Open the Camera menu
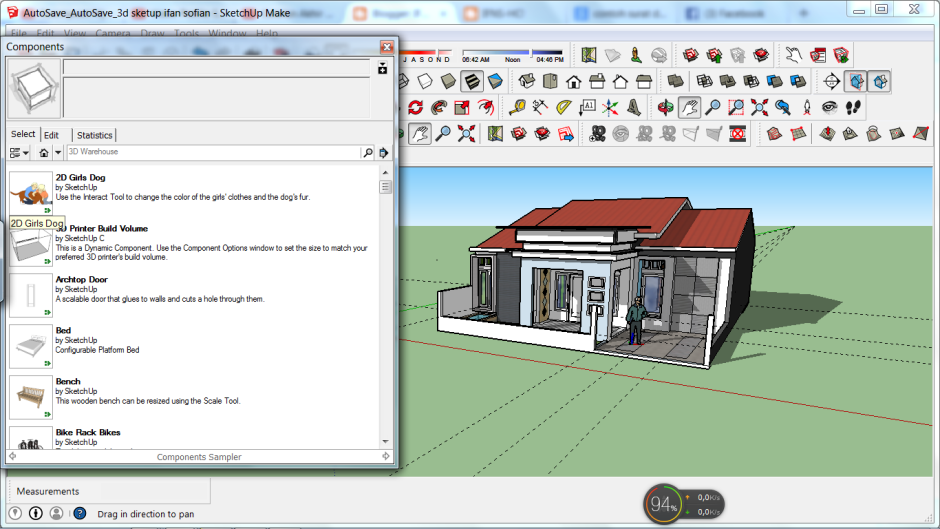 pos(113,34)
